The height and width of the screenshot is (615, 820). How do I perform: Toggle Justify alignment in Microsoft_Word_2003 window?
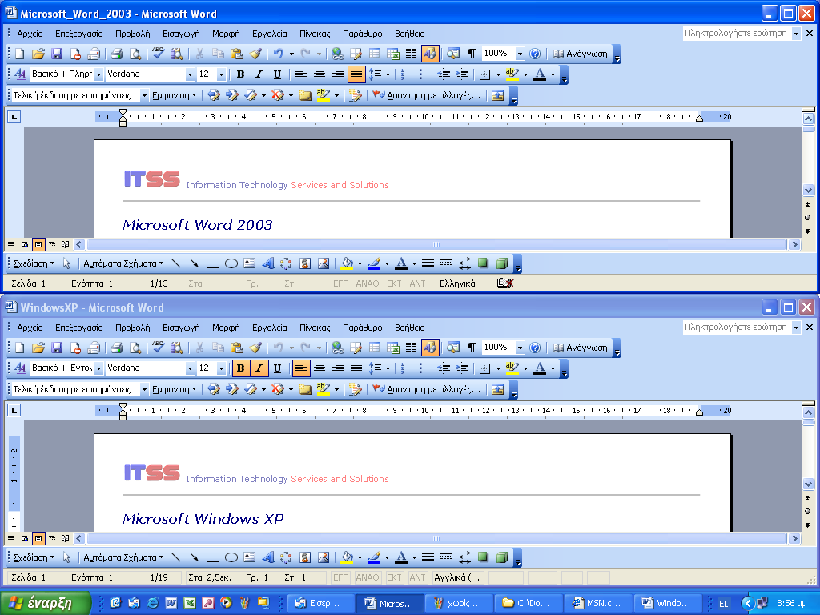click(356, 74)
